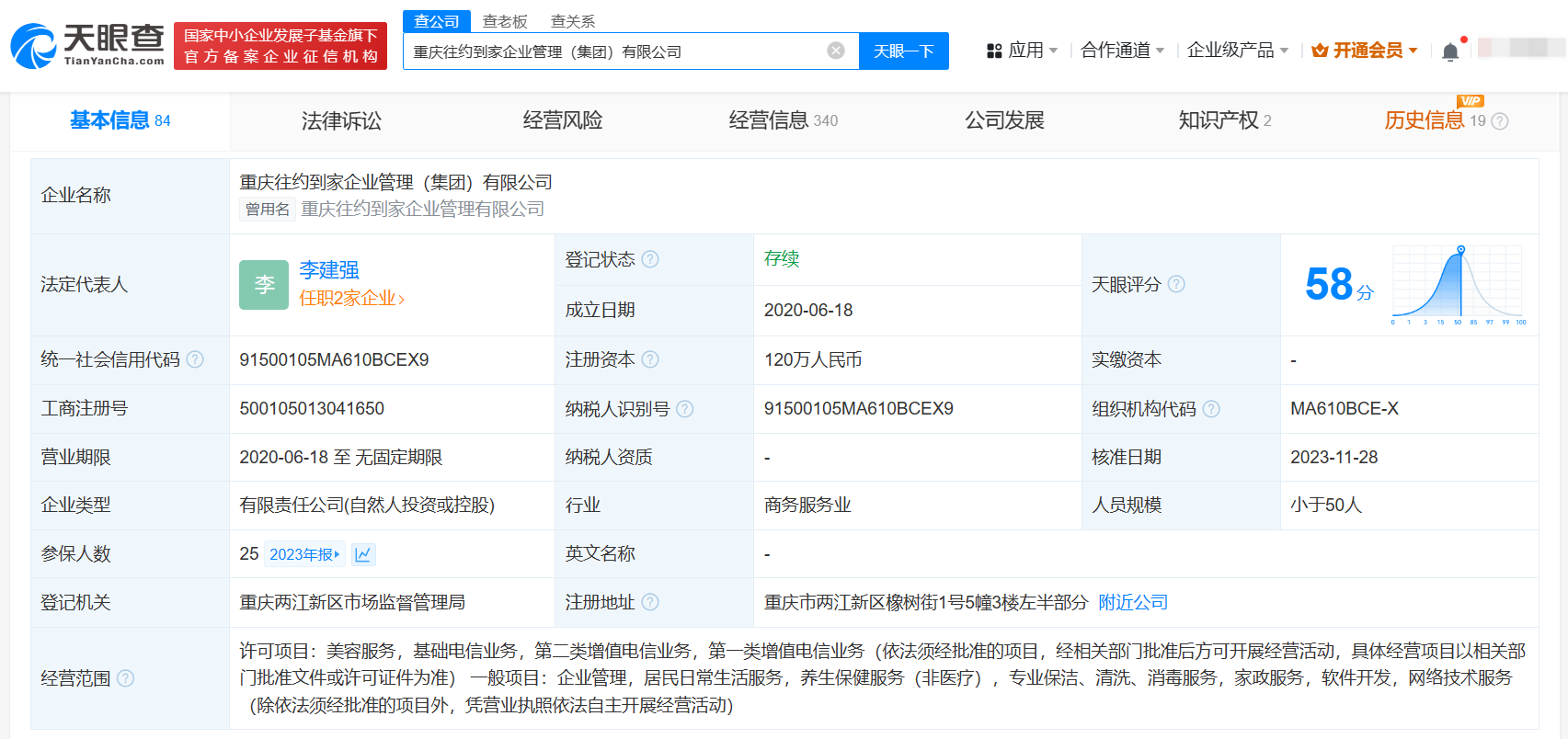Select the registered address text
This screenshot has height=739, width=1568.
click(x=926, y=602)
